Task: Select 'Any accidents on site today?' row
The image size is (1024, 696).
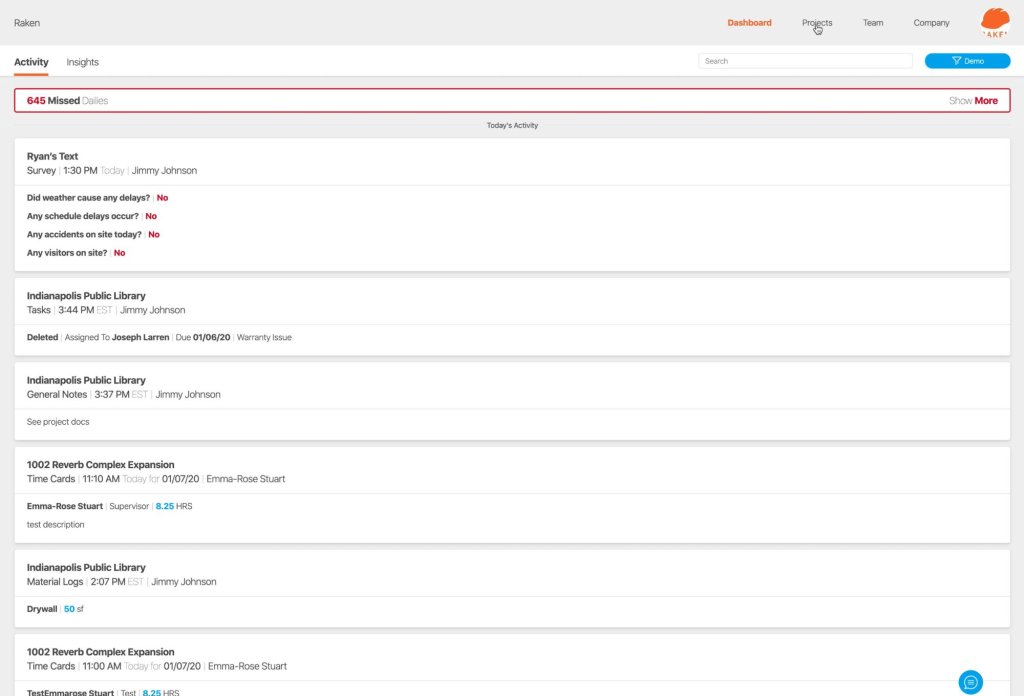Action: coord(93,234)
